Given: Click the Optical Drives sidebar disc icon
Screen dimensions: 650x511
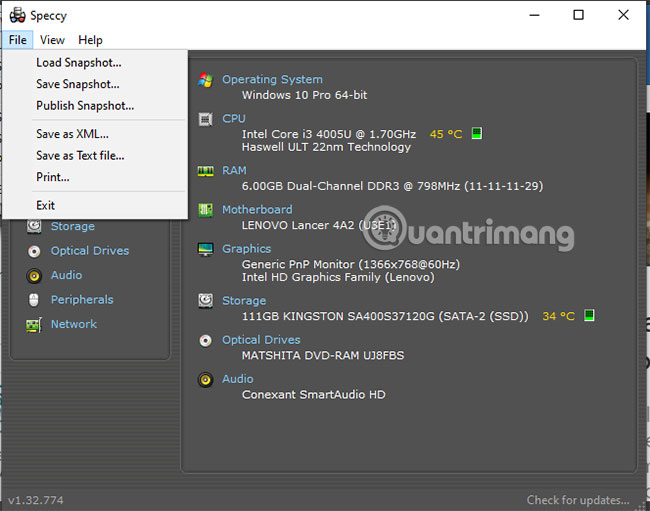Looking at the screenshot, I should coord(34,251).
